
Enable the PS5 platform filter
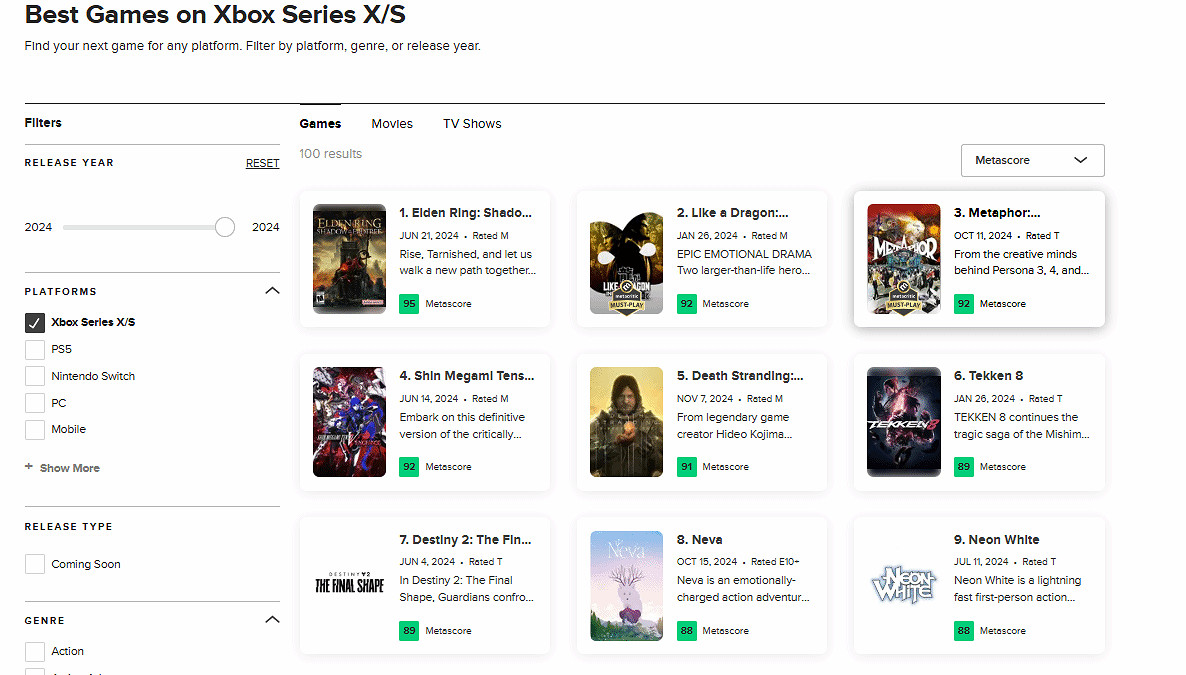[x=34, y=348]
